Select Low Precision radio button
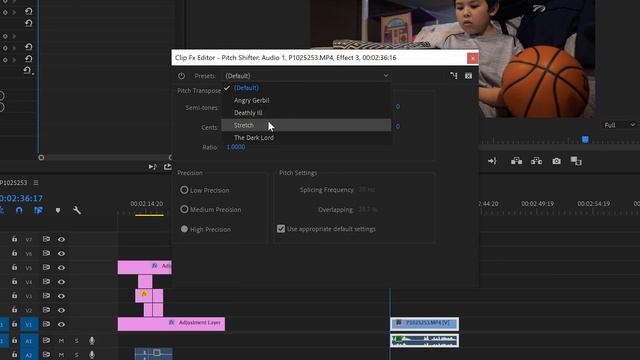 click(x=184, y=190)
